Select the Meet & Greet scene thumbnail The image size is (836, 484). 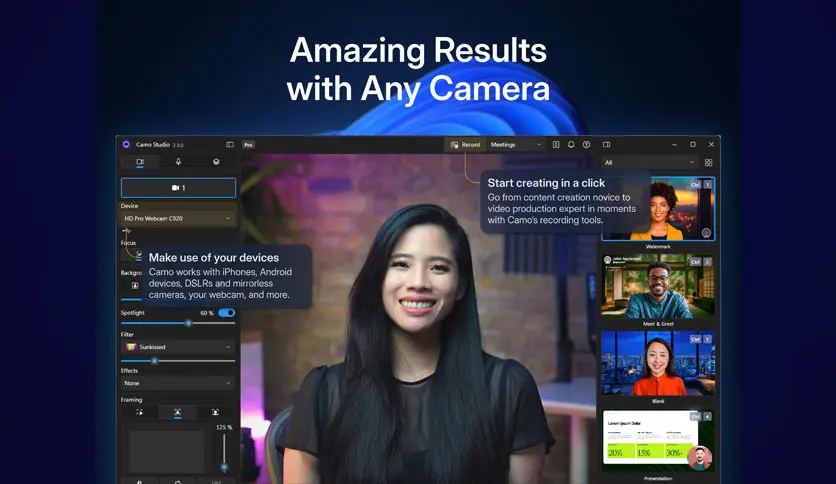pos(658,286)
